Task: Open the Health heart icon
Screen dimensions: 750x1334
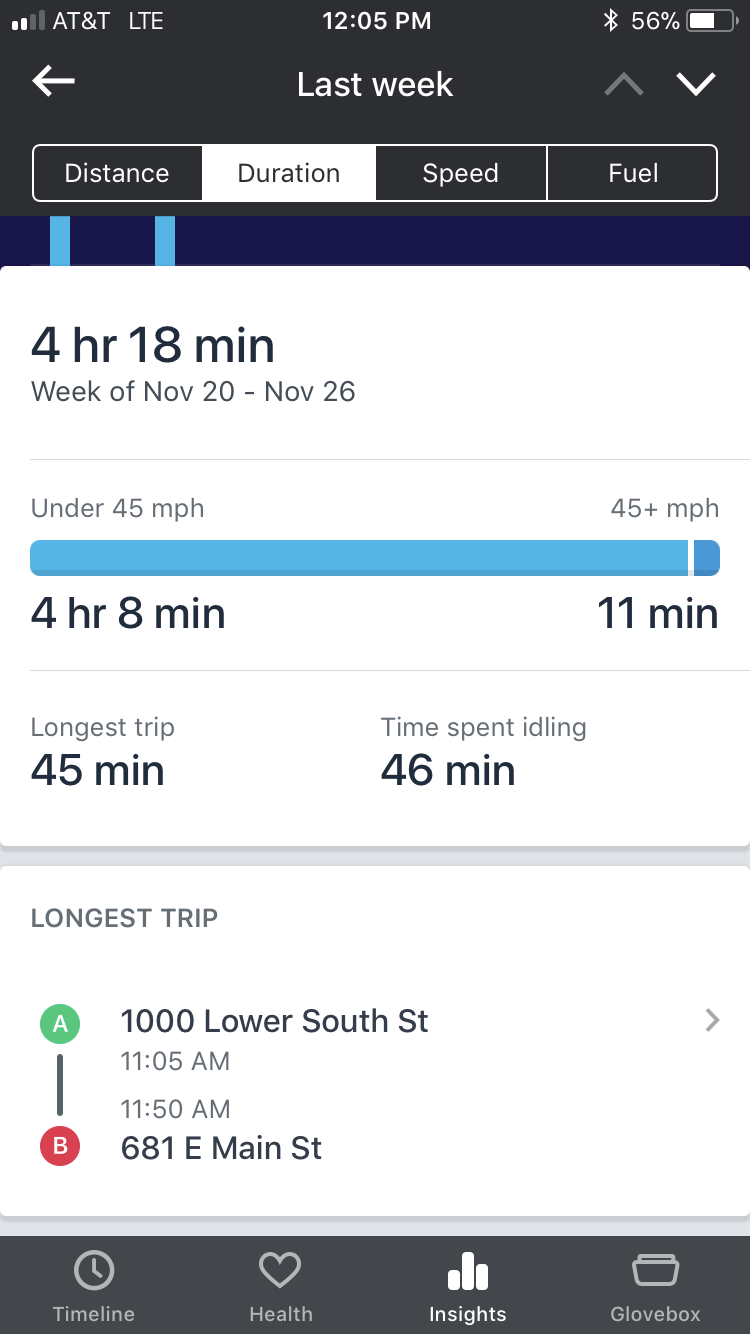Action: click(280, 1271)
